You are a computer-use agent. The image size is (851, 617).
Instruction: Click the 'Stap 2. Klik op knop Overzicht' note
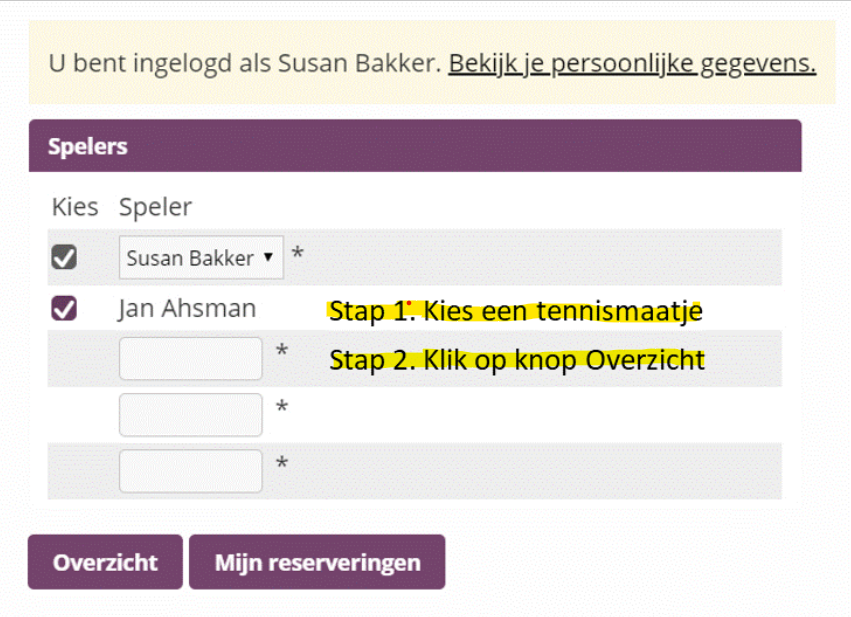[517, 360]
